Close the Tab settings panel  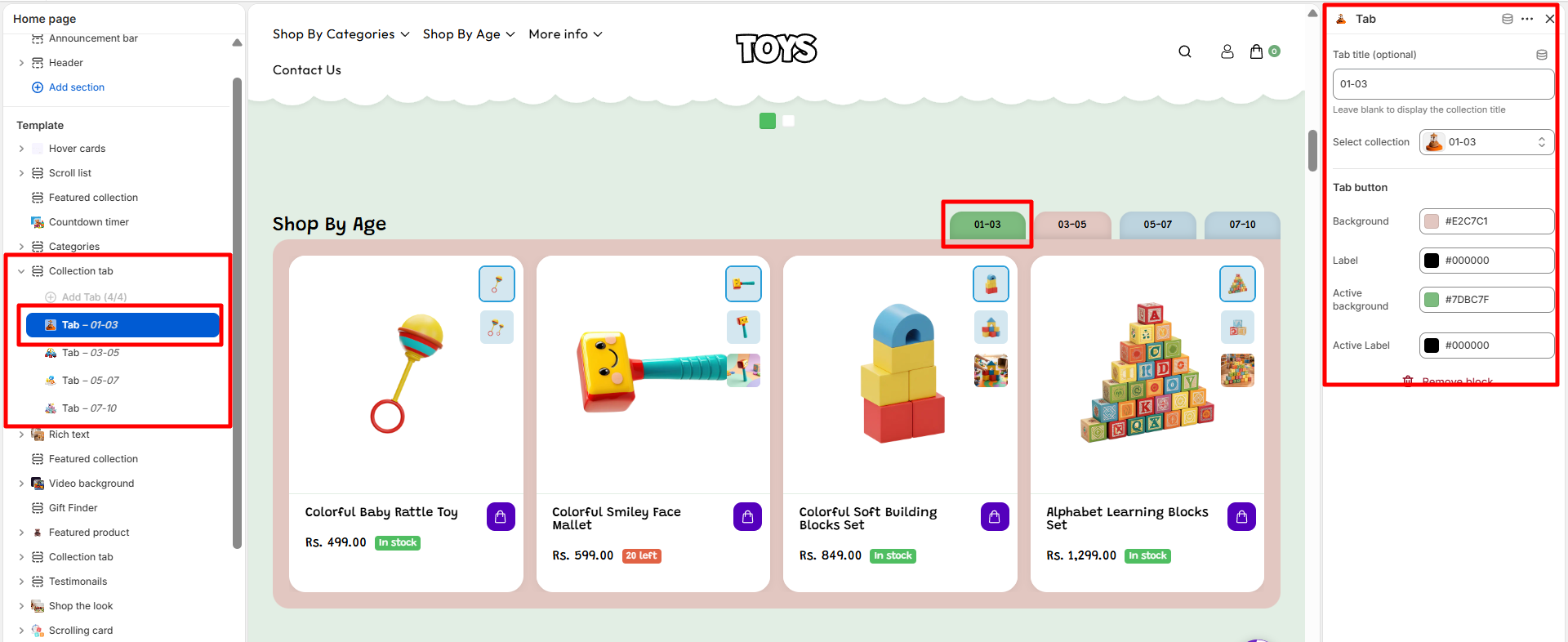click(x=1549, y=19)
